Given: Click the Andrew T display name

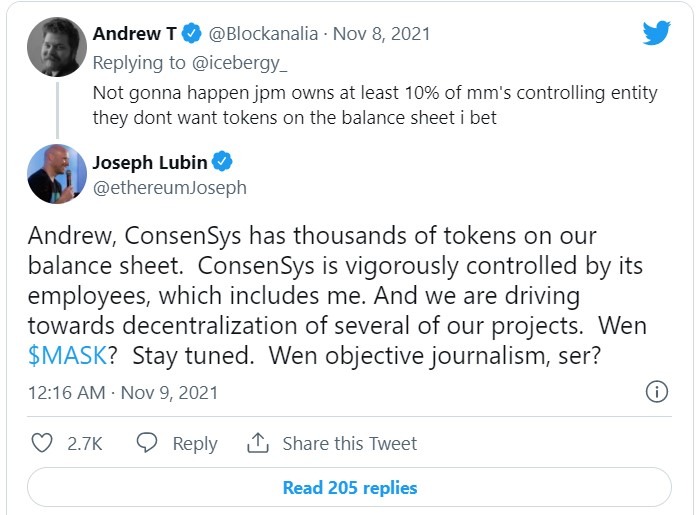Looking at the screenshot, I should tap(134, 34).
